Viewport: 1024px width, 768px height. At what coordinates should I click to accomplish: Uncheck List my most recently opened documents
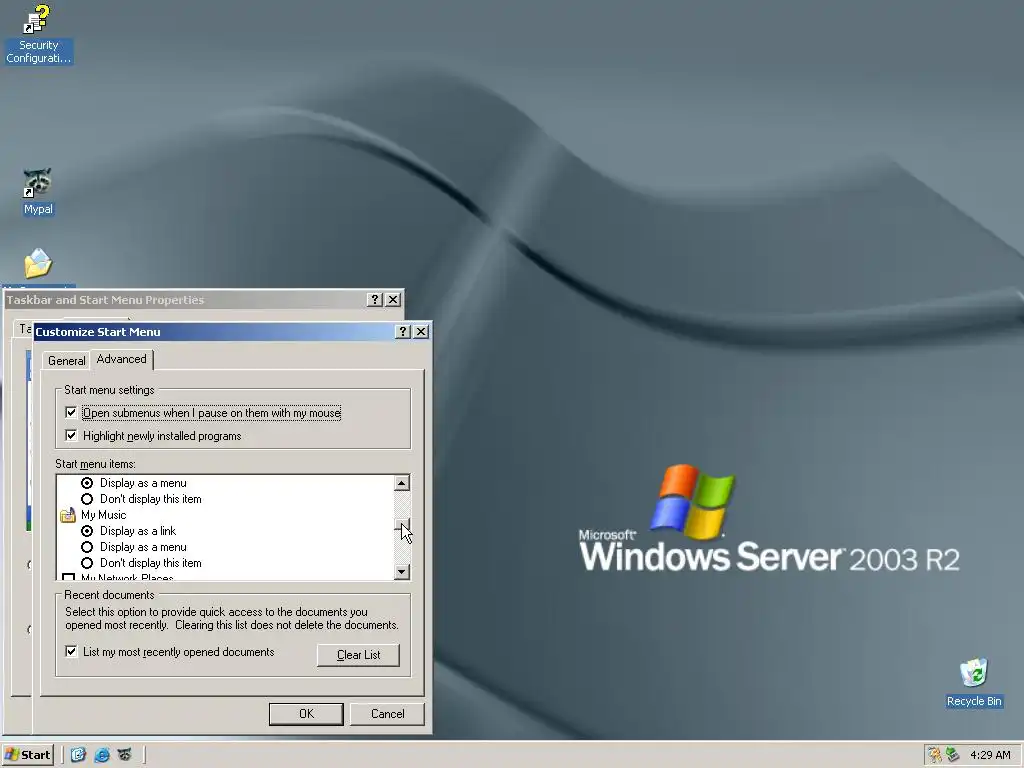[x=71, y=652]
